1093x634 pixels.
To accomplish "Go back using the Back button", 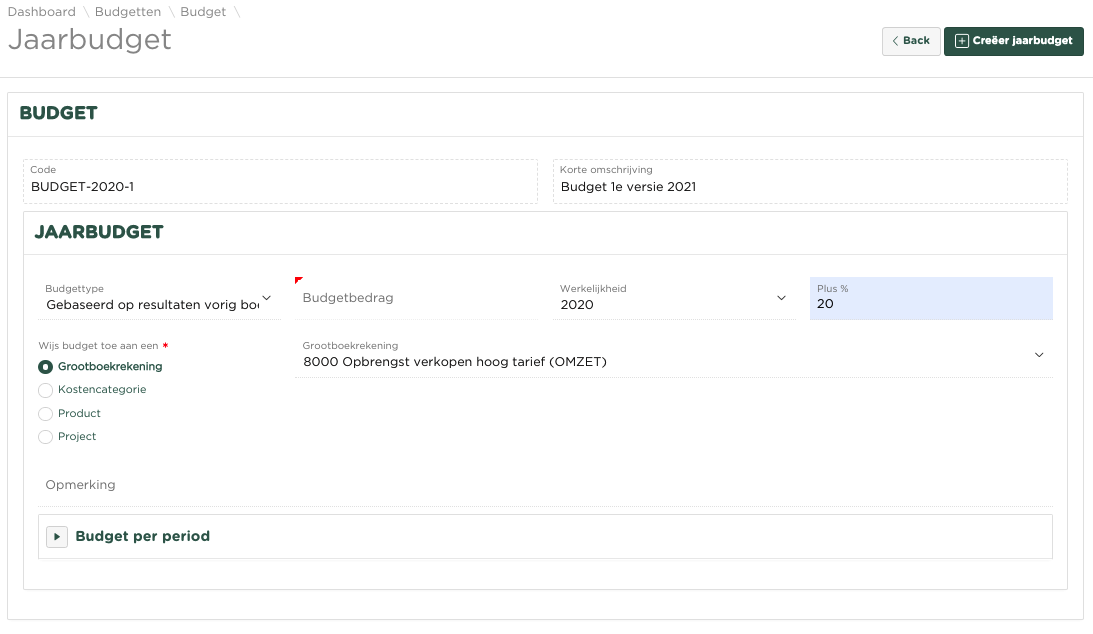I will click(910, 41).
